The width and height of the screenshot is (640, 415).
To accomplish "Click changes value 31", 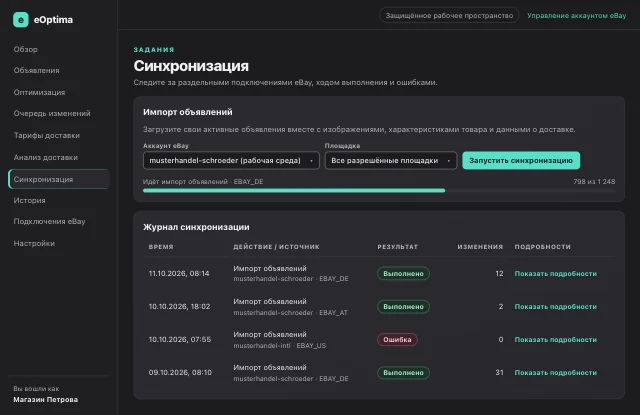I will [x=499, y=373].
